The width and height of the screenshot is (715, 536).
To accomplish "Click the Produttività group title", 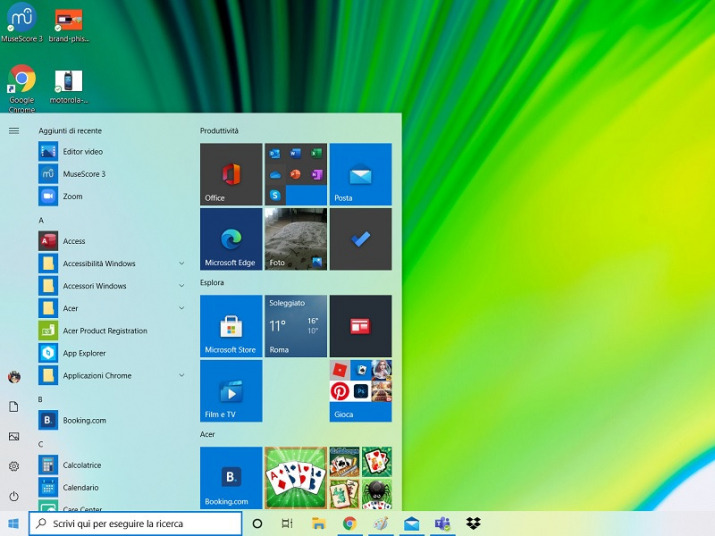I will click(219, 130).
